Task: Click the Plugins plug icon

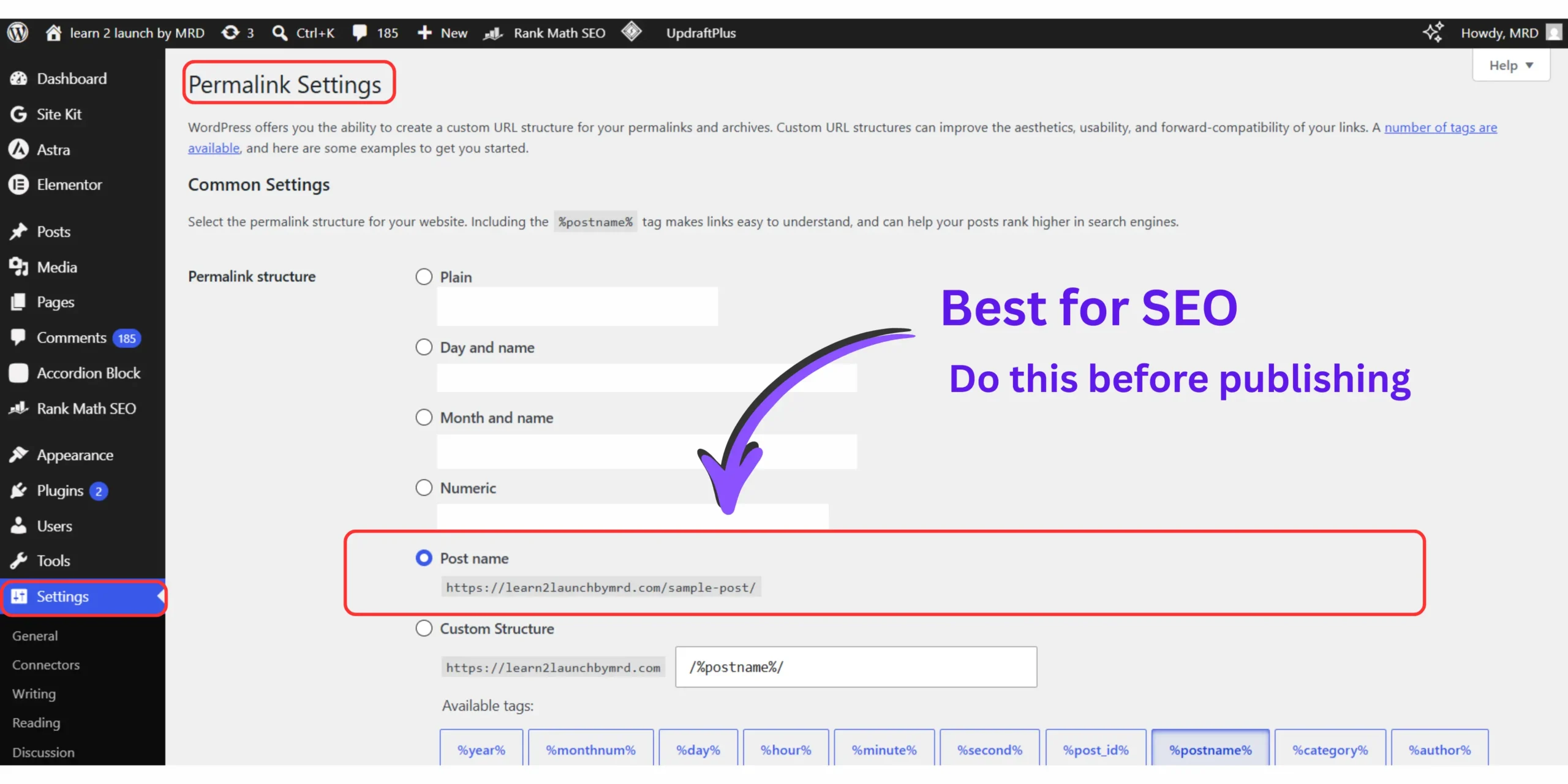Action: (x=18, y=491)
